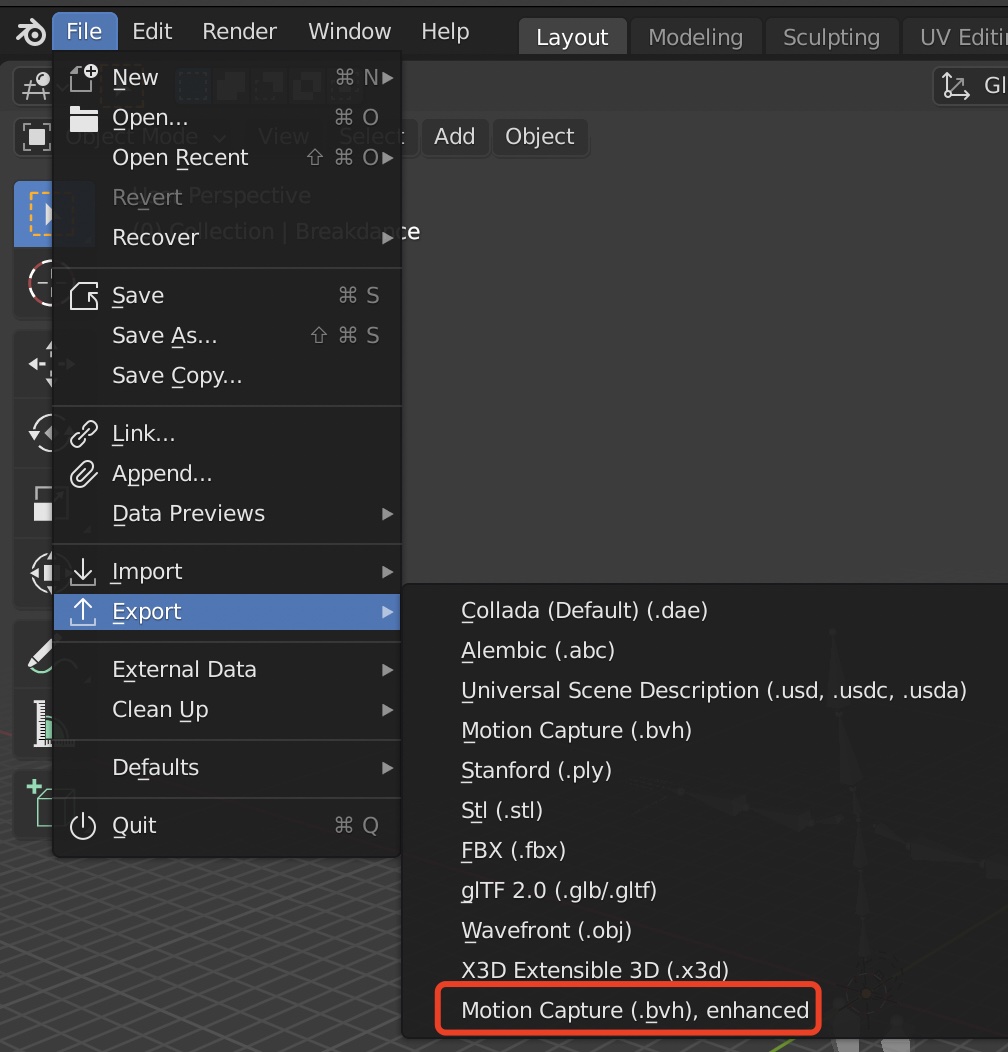
Task: Choose Save from the File menu
Action: (228, 296)
